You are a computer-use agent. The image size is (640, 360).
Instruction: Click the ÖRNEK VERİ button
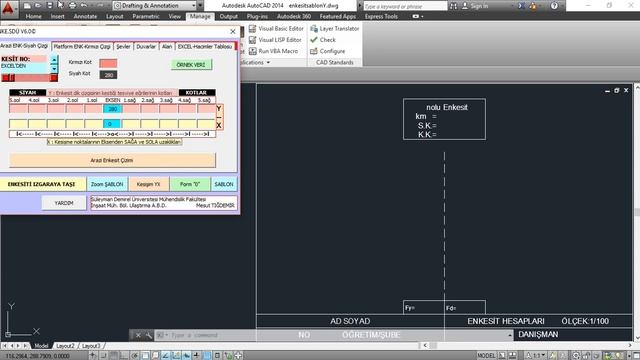(x=191, y=65)
